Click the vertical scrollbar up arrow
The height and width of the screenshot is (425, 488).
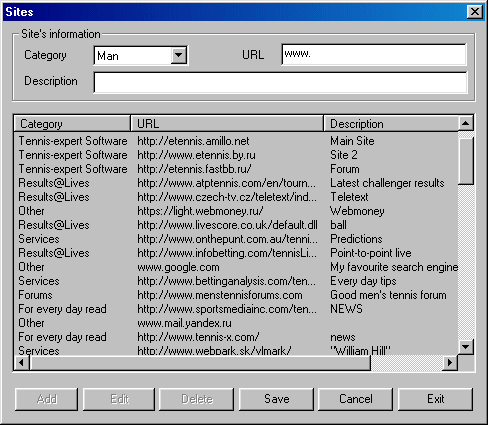[466, 124]
